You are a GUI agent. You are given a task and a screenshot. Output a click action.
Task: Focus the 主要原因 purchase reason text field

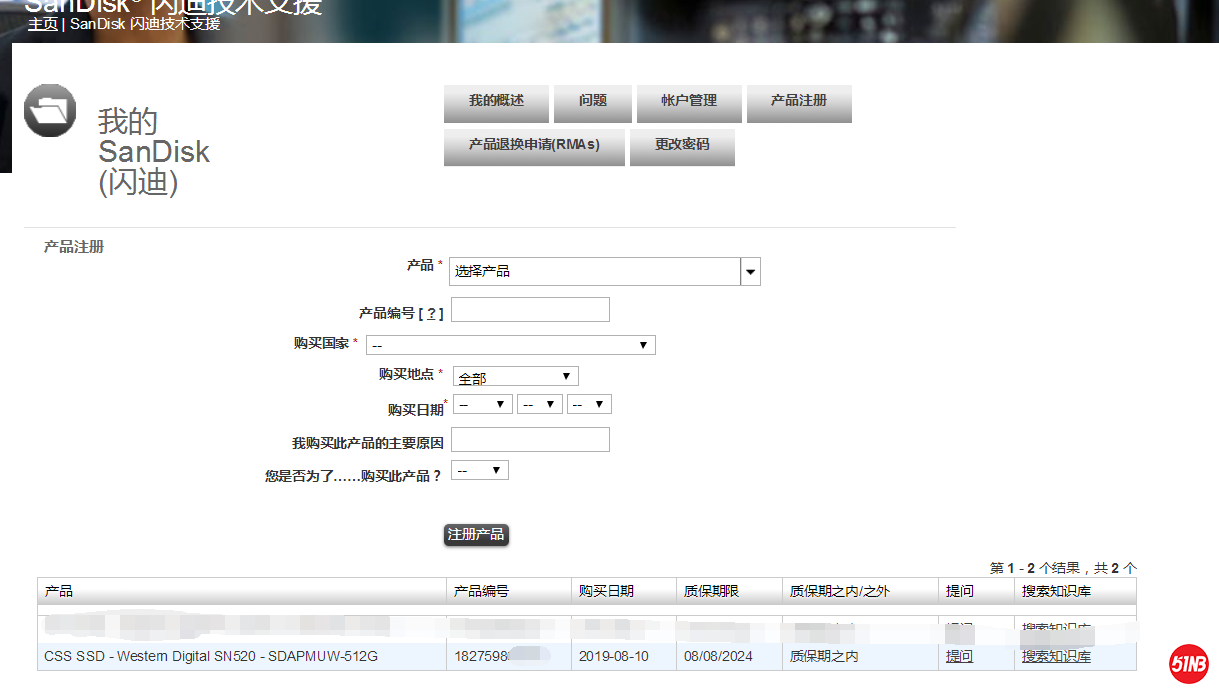(530, 440)
